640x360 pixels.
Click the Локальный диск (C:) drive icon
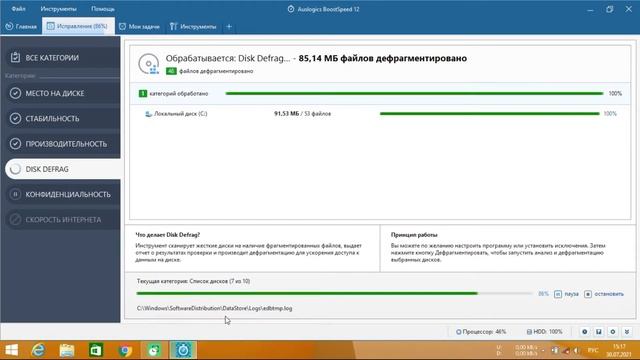pyautogui.click(x=148, y=114)
